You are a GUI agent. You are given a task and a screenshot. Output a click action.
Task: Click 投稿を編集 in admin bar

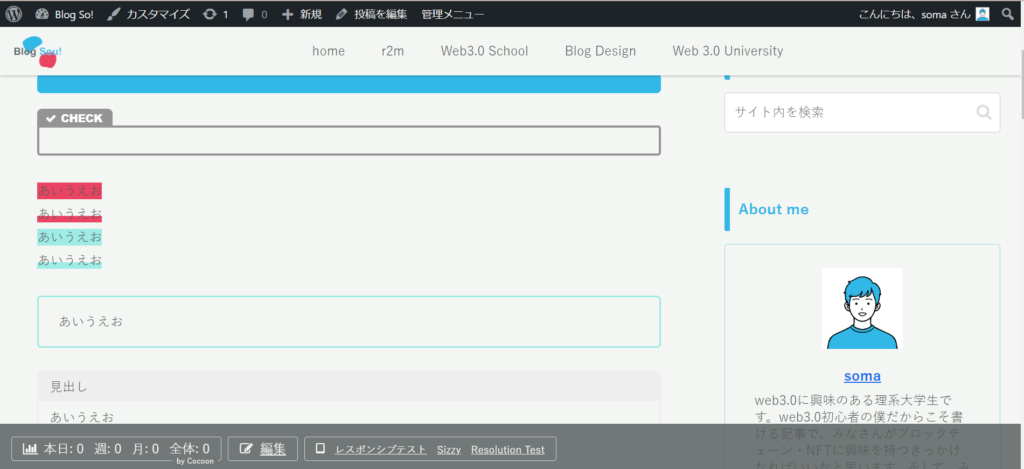(371, 14)
